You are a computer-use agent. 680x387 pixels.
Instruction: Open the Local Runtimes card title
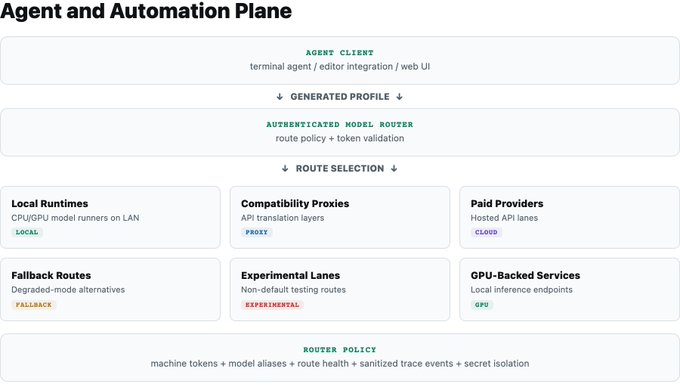click(x=50, y=203)
